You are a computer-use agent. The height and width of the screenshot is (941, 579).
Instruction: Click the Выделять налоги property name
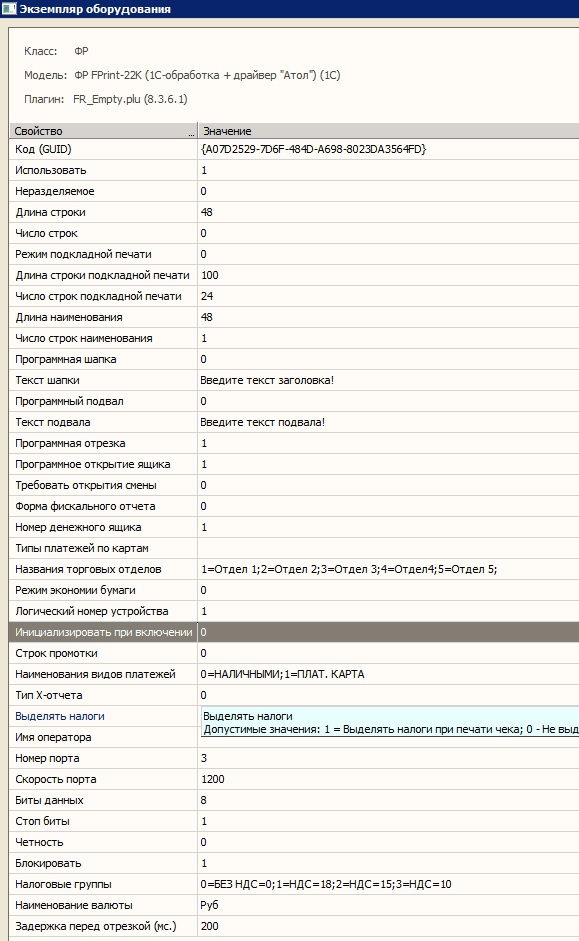click(60, 717)
